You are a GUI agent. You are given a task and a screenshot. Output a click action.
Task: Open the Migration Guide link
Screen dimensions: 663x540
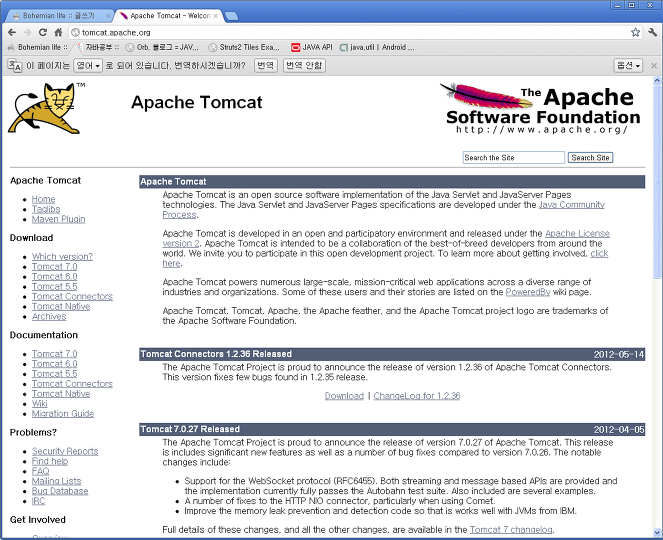point(63,414)
